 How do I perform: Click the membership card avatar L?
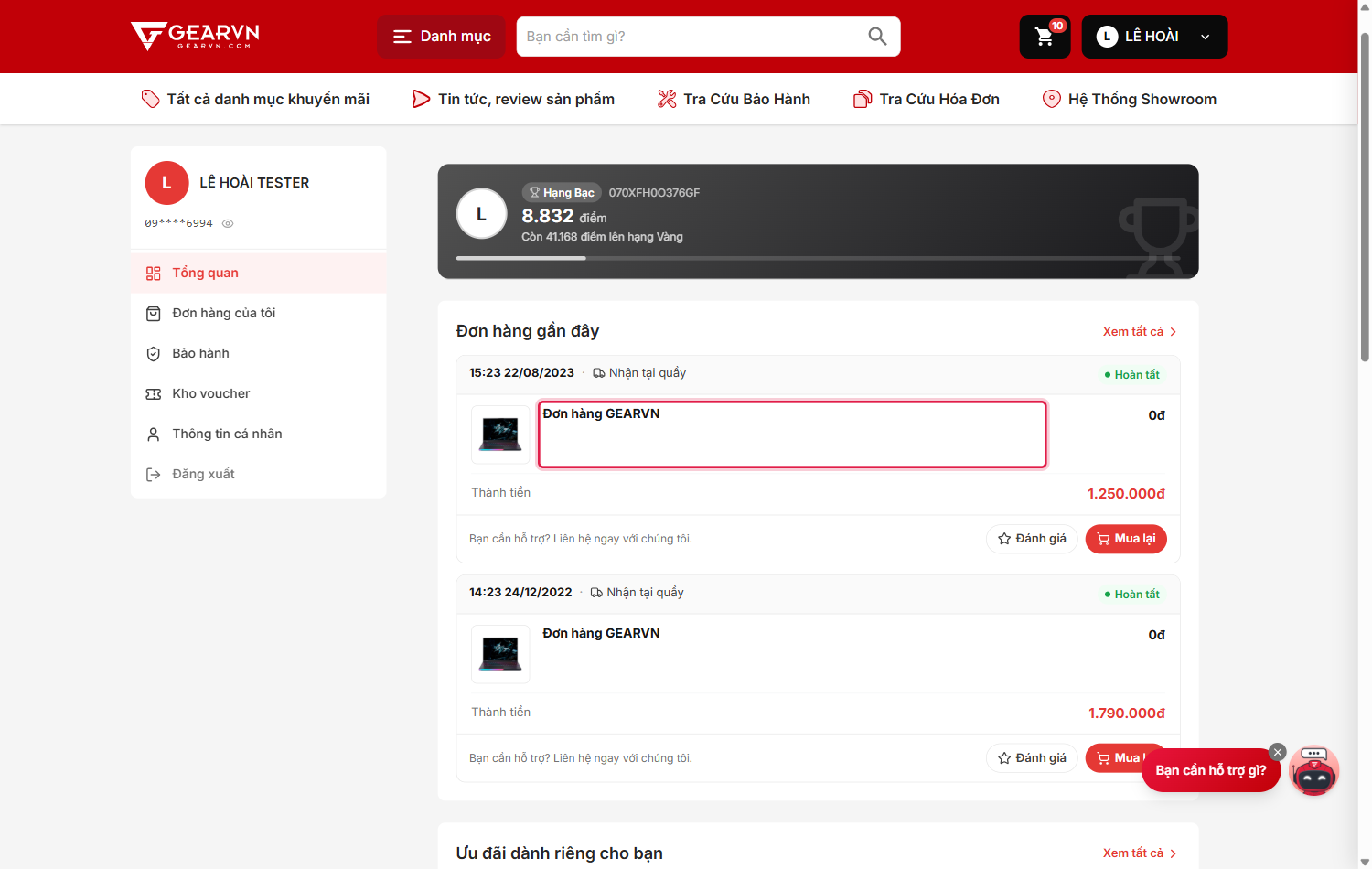(482, 213)
